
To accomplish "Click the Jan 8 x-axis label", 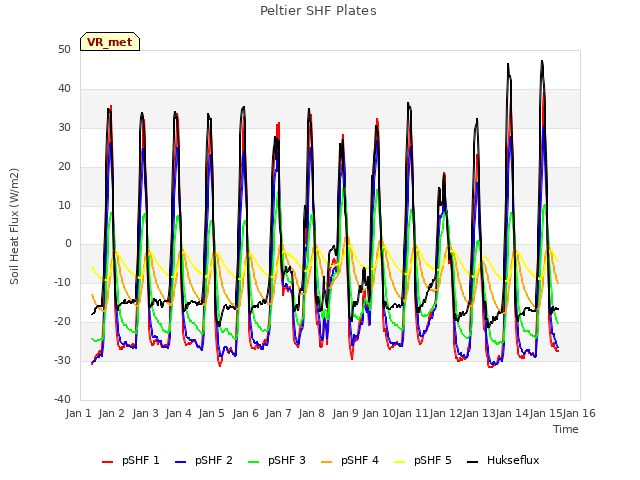I will tap(311, 413).
